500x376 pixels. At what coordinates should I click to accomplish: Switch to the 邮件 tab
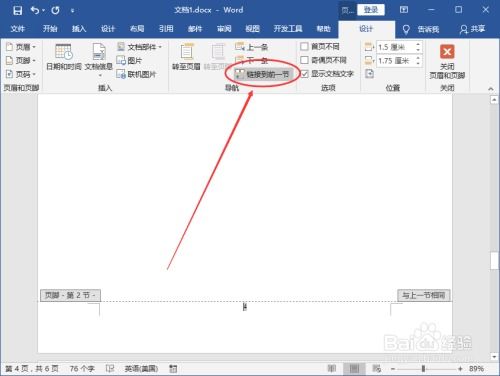pyautogui.click(x=195, y=29)
